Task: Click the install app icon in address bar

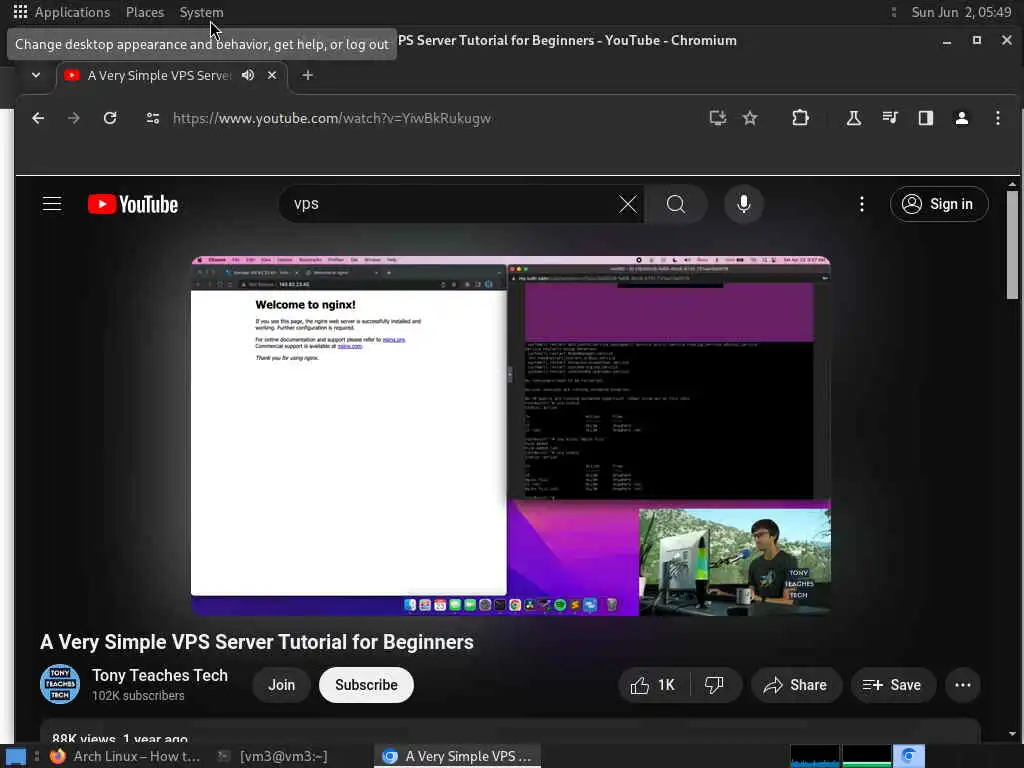Action: (718, 118)
